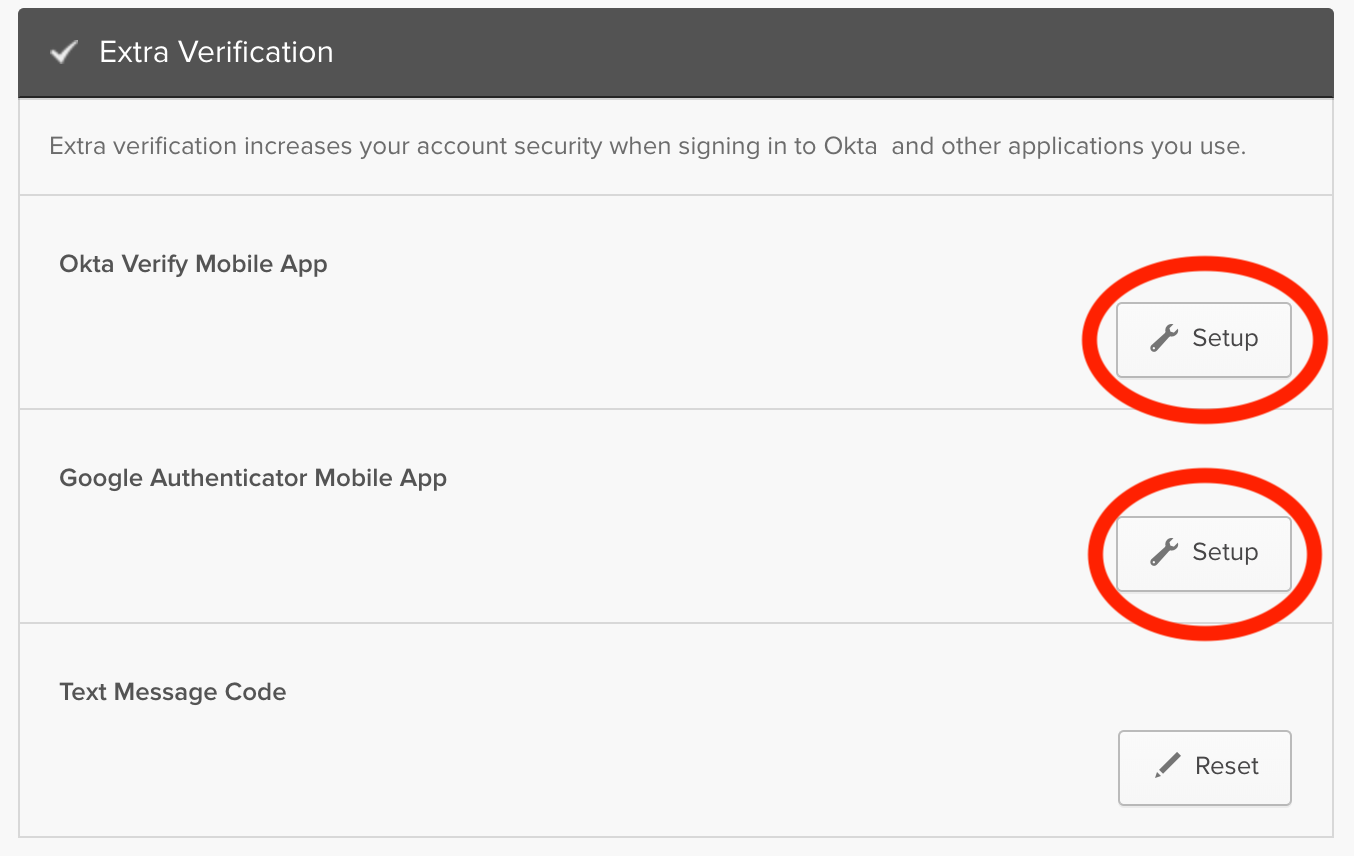The image size is (1354, 856).
Task: Click the wrench icon for Google Authenticator
Action: click(1163, 553)
